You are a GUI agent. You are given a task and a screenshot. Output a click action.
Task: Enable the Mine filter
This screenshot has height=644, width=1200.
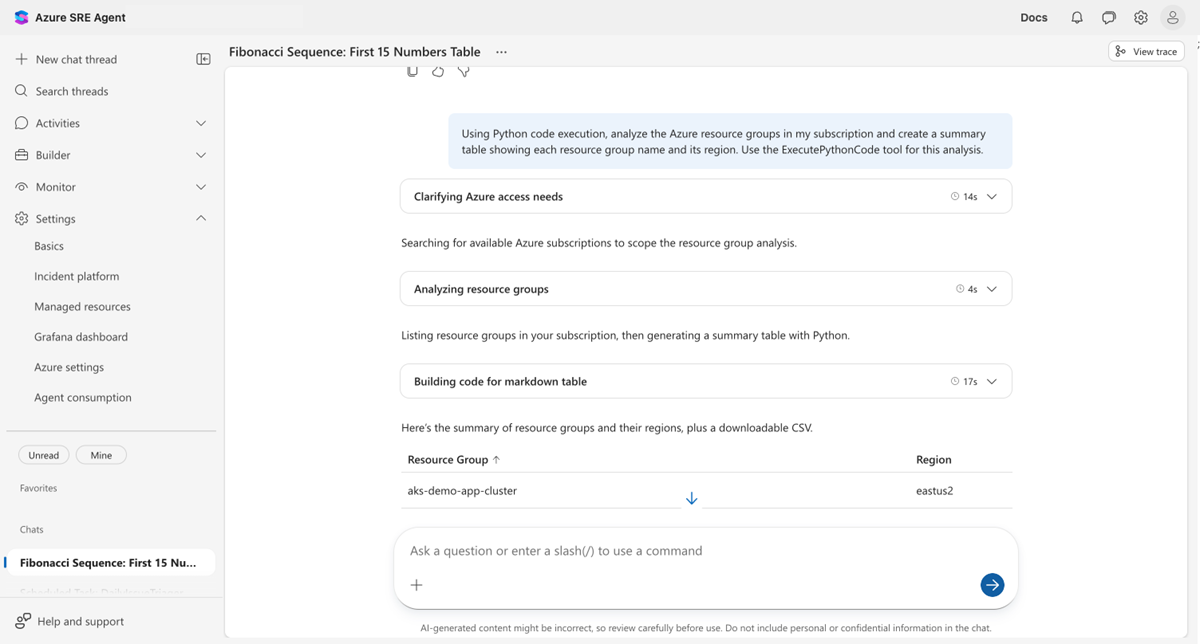coord(100,454)
